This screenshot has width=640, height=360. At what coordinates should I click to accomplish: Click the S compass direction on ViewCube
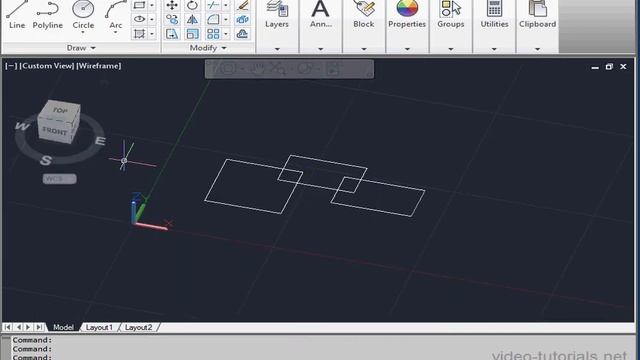point(46,160)
